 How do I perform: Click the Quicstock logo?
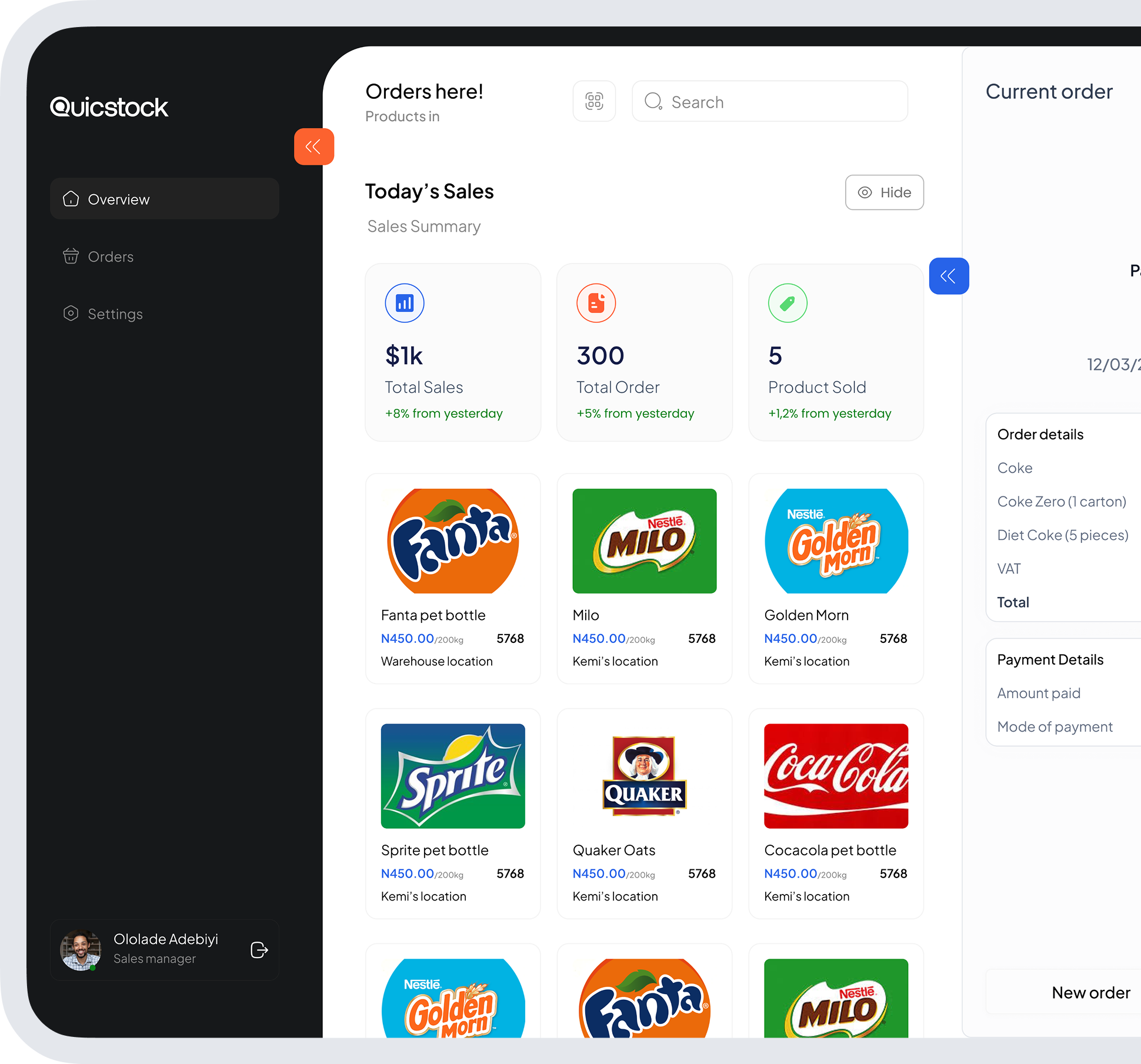(x=109, y=107)
